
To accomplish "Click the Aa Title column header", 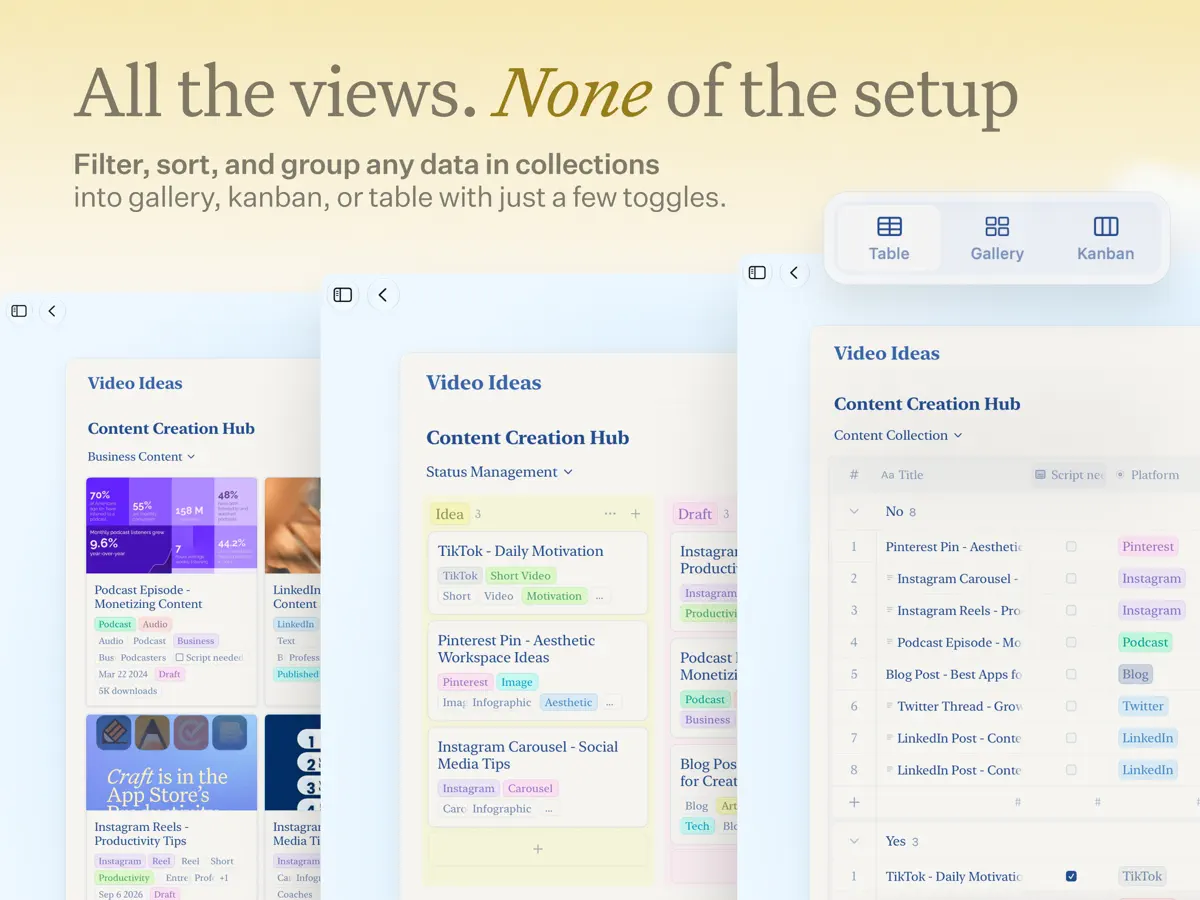I will point(902,475).
